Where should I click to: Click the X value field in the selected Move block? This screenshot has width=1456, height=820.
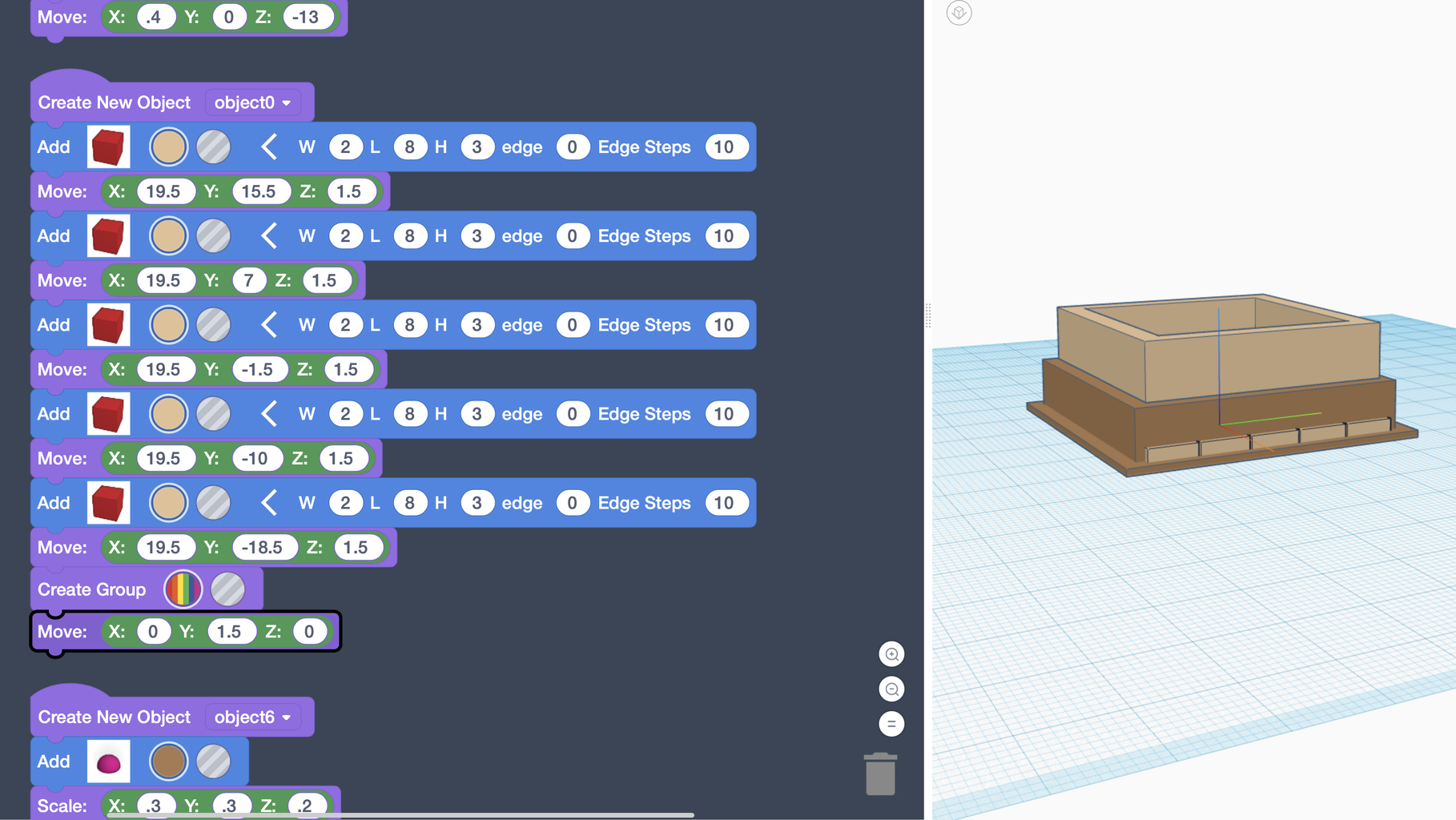click(153, 631)
